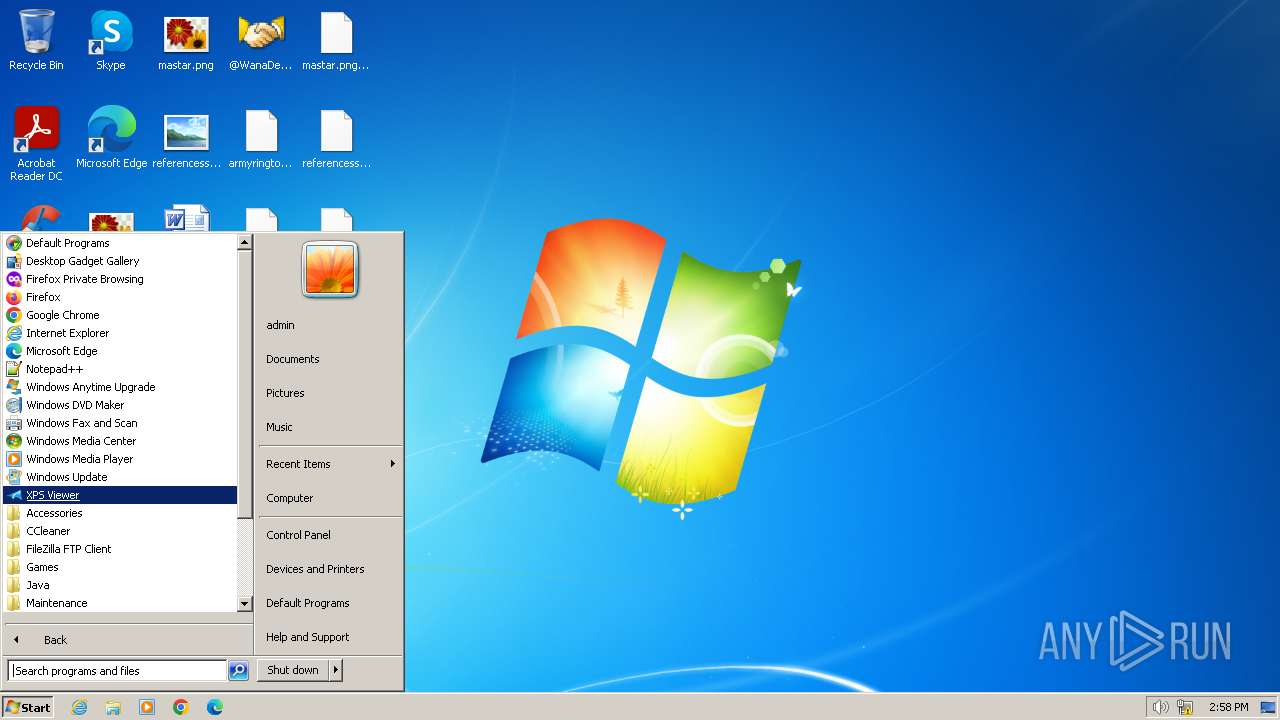This screenshot has width=1280, height=720.
Task: Go Back to main start menu
Action: [128, 640]
